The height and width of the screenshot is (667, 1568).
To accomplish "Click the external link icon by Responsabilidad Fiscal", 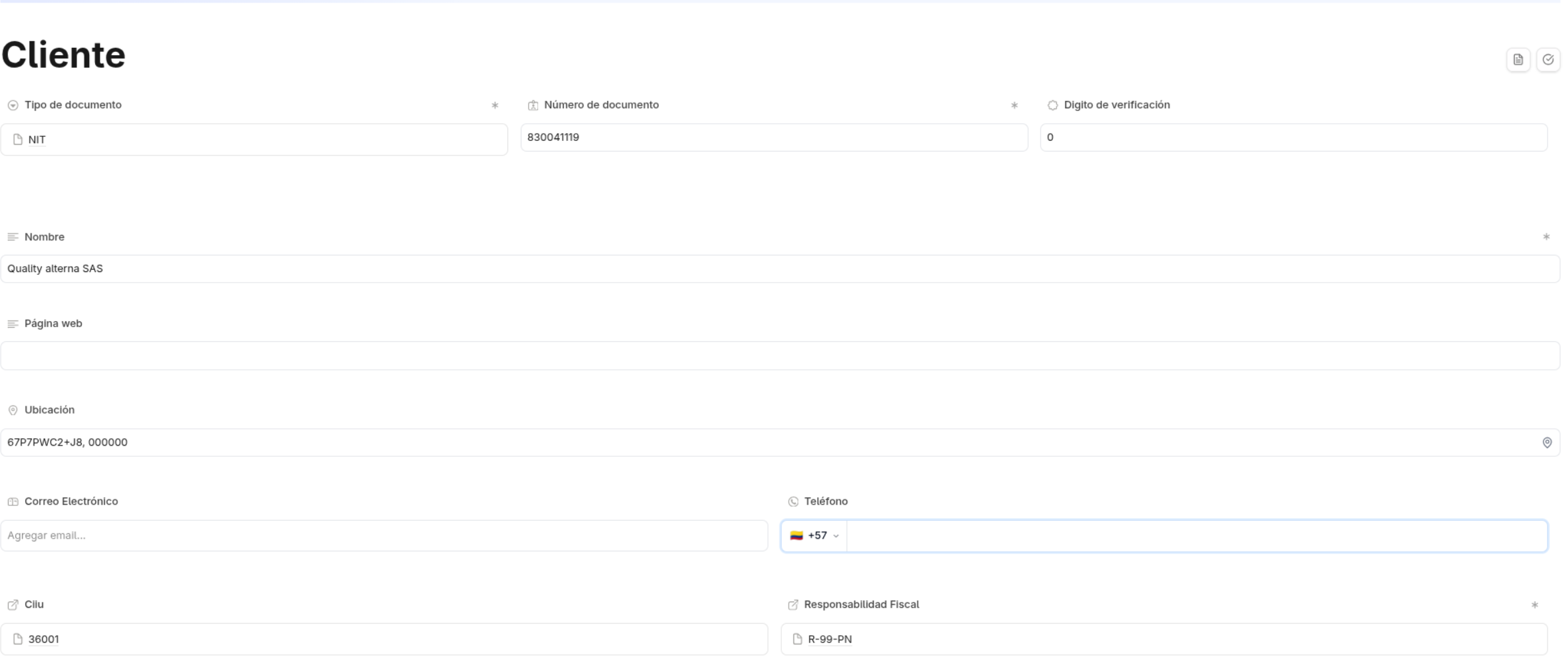I will 793,605.
